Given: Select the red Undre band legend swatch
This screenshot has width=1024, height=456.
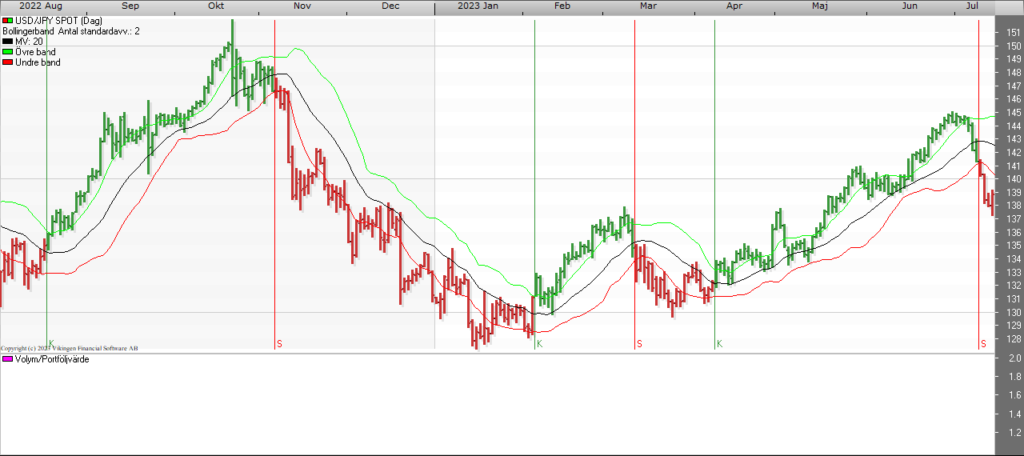Looking at the screenshot, I should 8,63.
